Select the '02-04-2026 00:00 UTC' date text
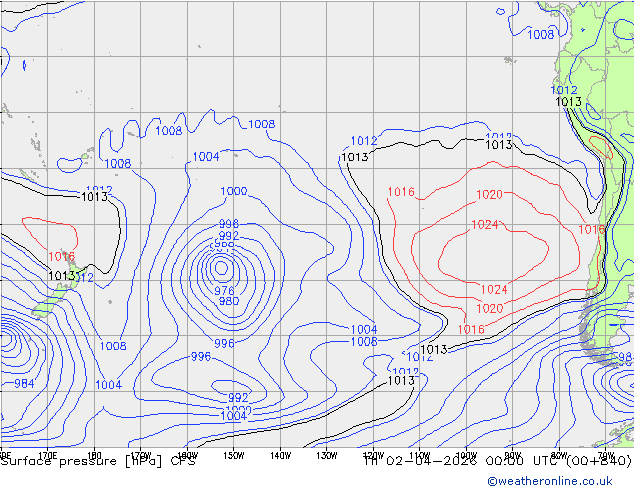The height and width of the screenshot is (490, 634). (x=473, y=461)
